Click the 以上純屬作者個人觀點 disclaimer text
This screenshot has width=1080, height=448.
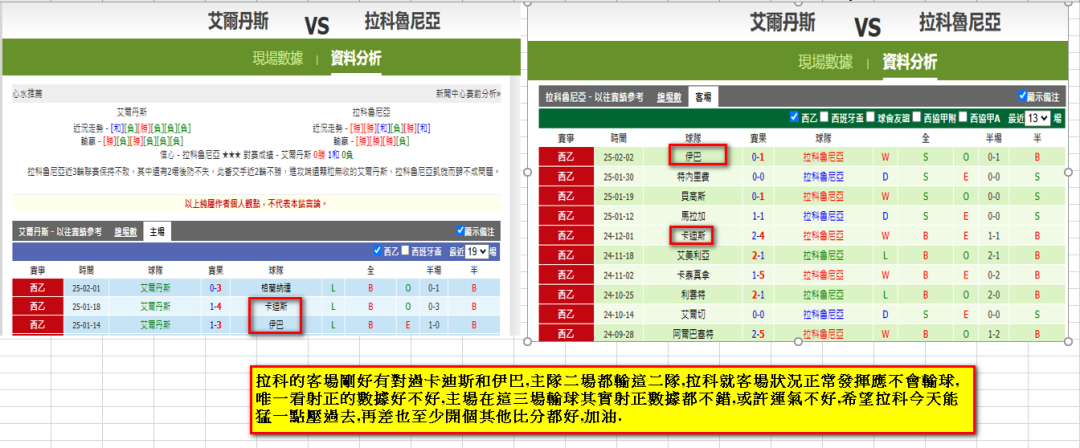255,203
